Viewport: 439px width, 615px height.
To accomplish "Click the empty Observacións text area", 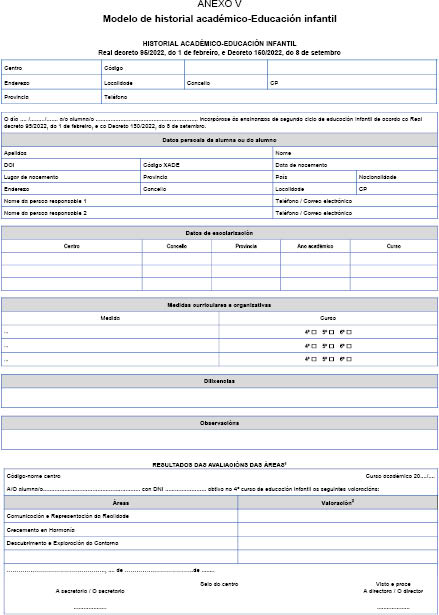I will click(x=219, y=439).
